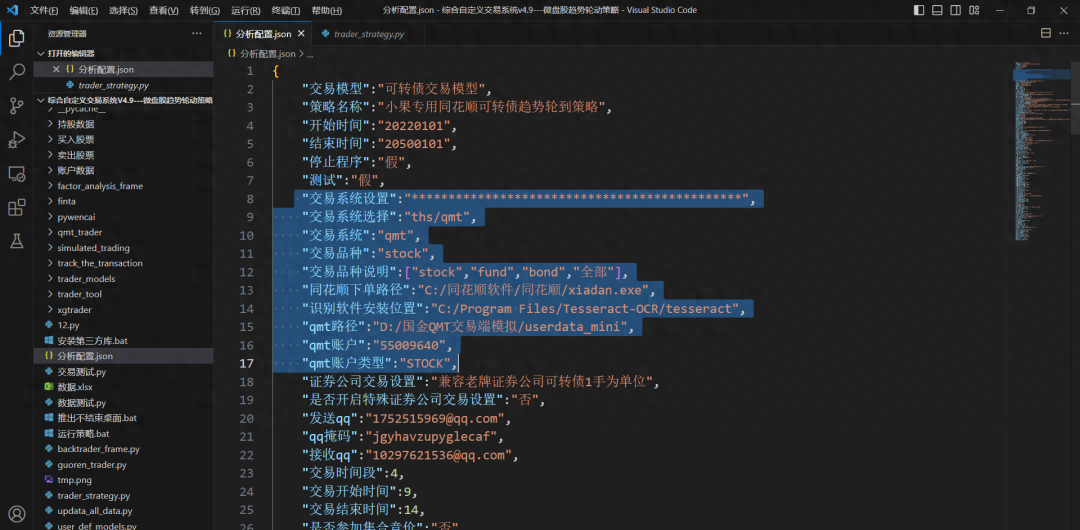Viewport: 1080px width, 530px height.
Task: Open 交易测试.py file
Action: (124, 371)
